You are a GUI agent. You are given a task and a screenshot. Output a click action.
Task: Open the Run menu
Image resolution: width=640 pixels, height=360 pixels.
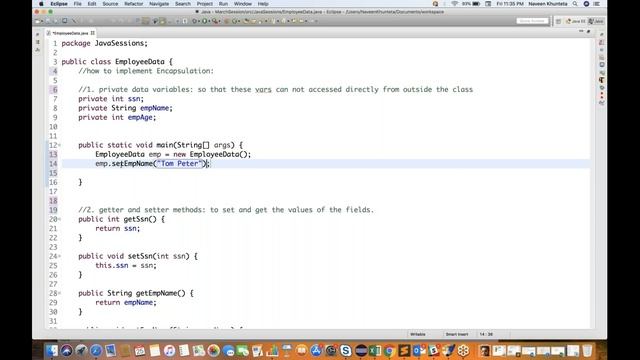[x=223, y=4]
